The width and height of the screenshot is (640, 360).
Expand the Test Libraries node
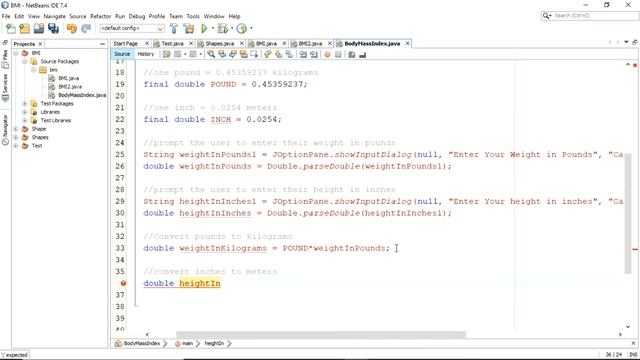click(x=24, y=120)
